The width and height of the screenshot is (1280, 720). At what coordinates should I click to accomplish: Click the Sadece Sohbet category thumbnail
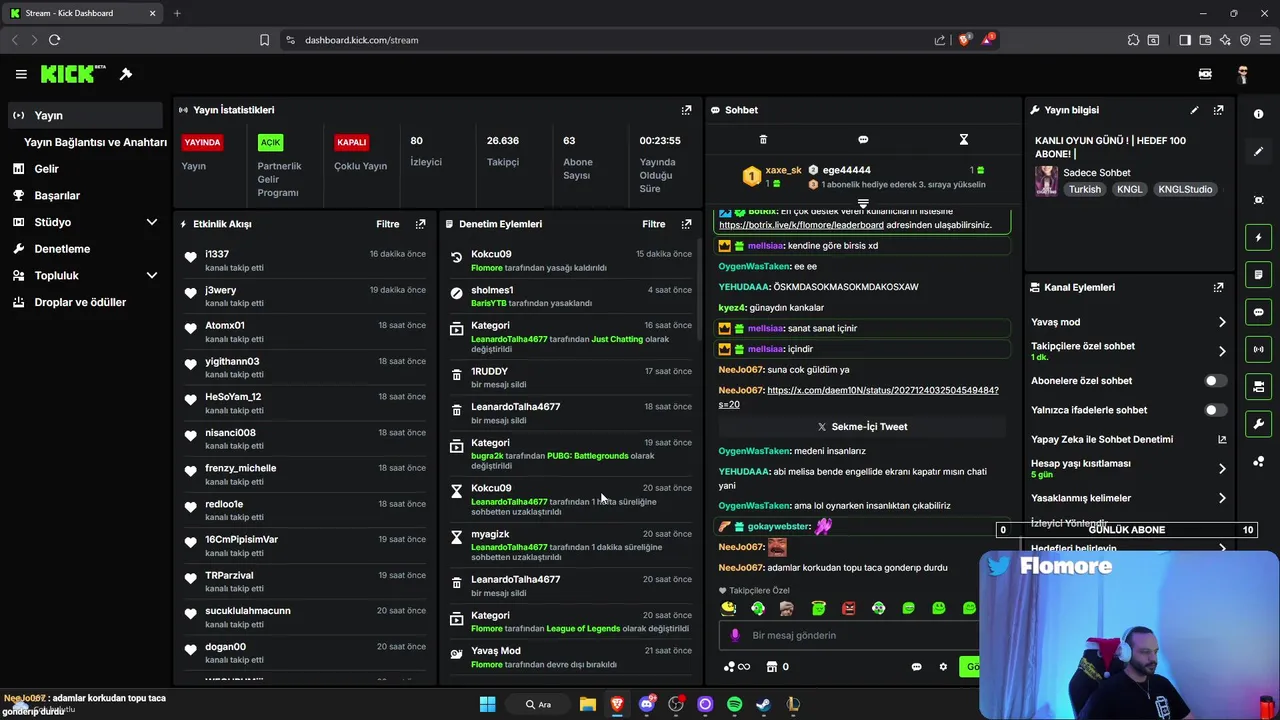[x=1046, y=181]
